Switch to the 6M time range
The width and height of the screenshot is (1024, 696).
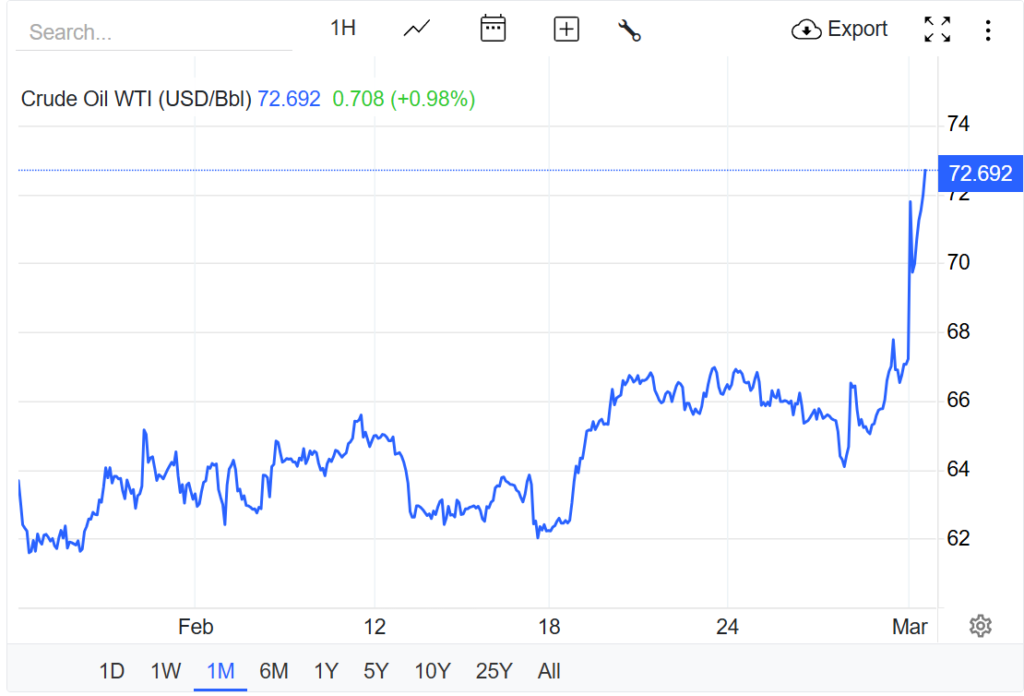273,670
